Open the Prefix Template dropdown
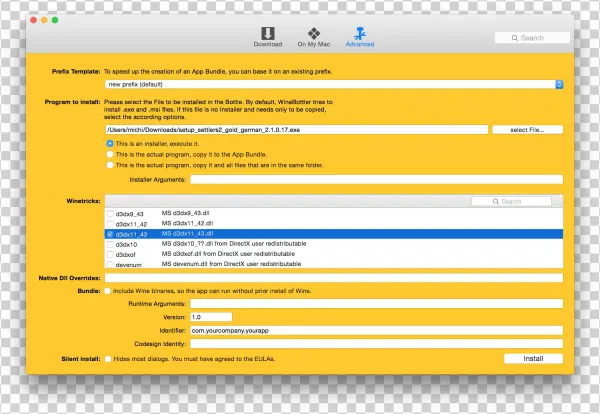Screen dimensions: 600x414 click(334, 84)
